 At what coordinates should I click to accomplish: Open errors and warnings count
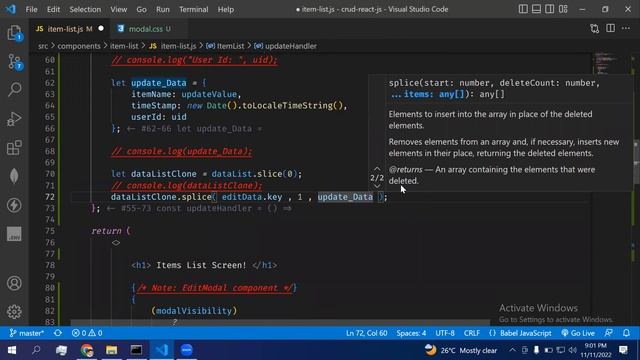point(87,333)
